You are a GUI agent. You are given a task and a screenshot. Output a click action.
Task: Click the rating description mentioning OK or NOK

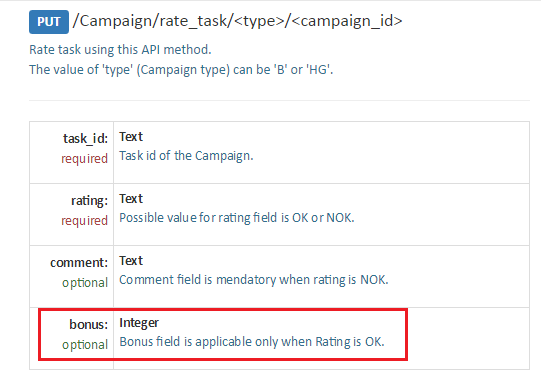237,218
